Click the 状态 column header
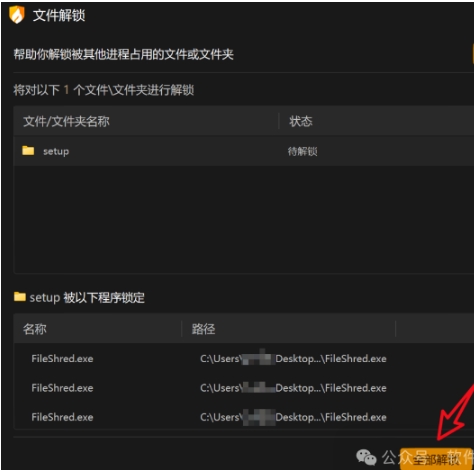 coord(301,121)
